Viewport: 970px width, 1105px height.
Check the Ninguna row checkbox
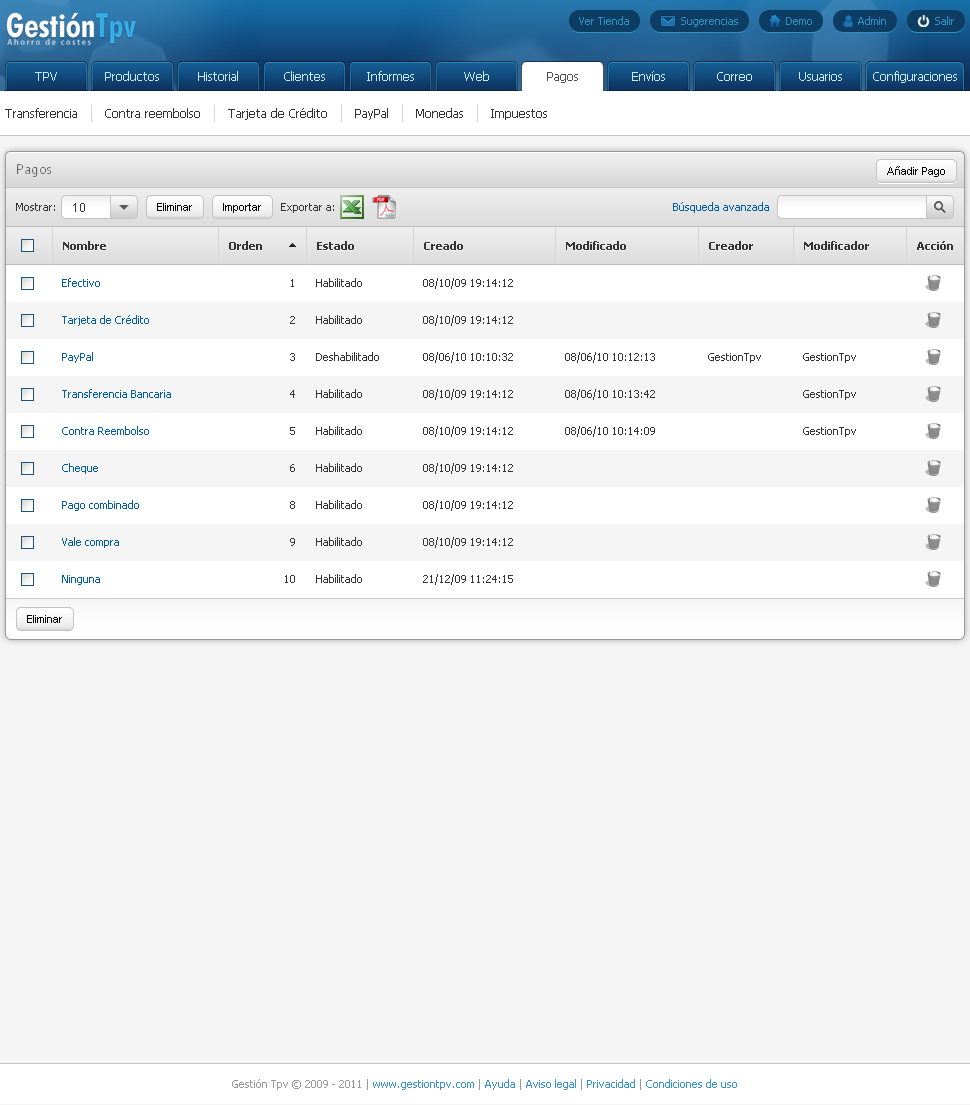[x=27, y=579]
